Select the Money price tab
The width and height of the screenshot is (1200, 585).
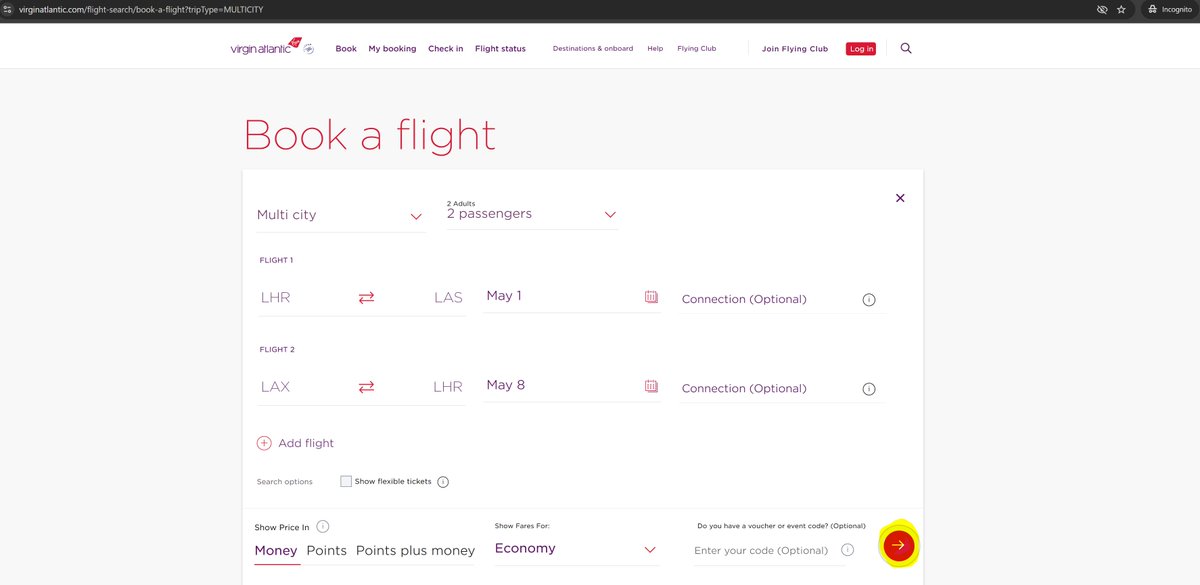(276, 551)
